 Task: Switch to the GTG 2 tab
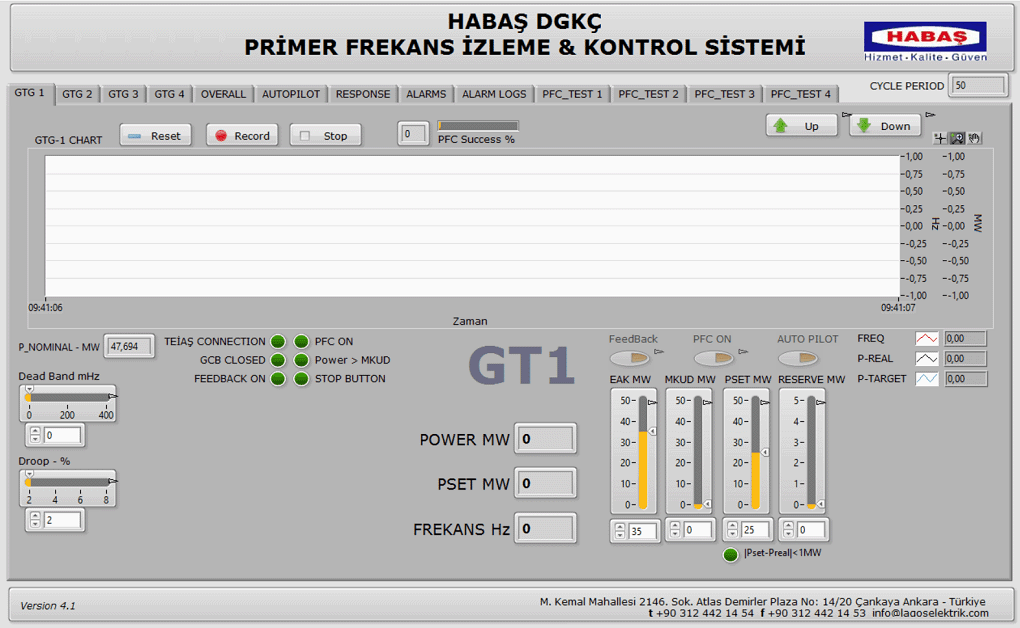tap(77, 94)
